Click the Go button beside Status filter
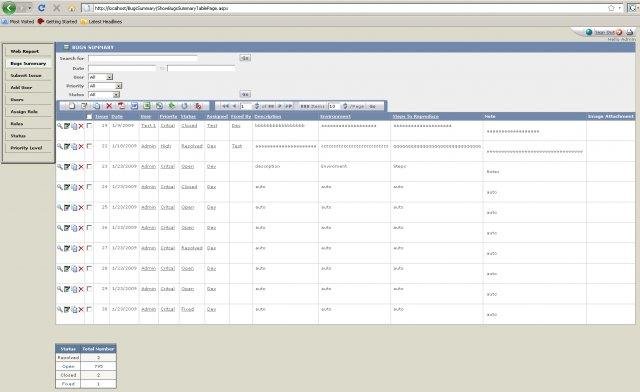Viewport: 640px width, 392px height. pyautogui.click(x=245, y=94)
